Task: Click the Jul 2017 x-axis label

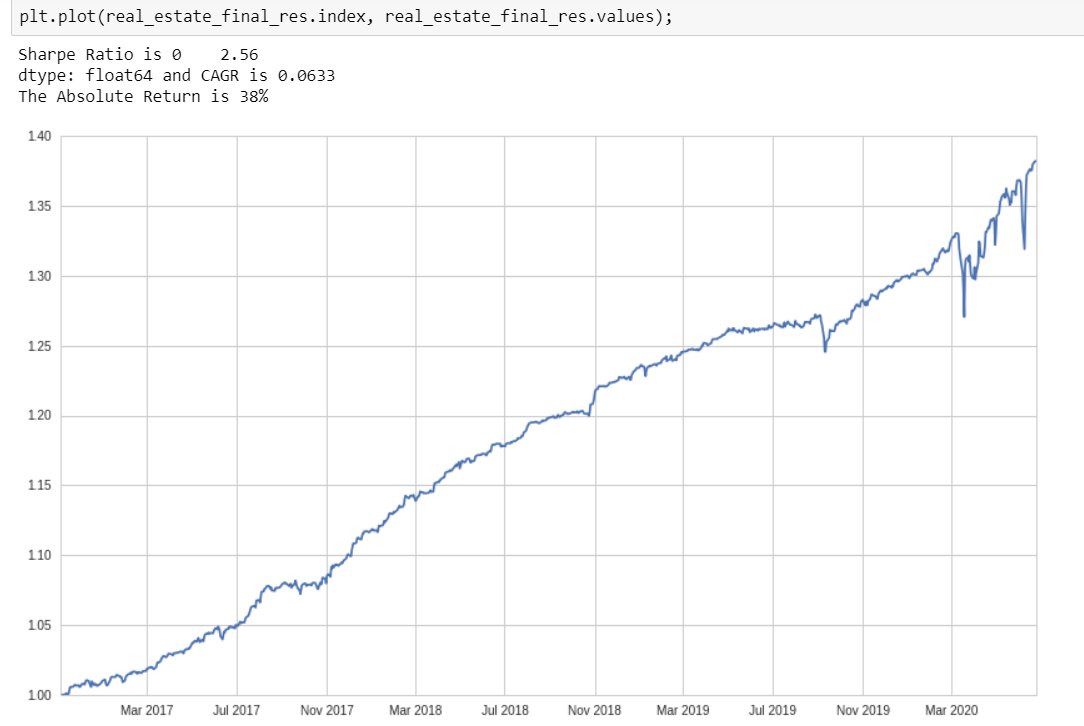Action: coord(236,710)
